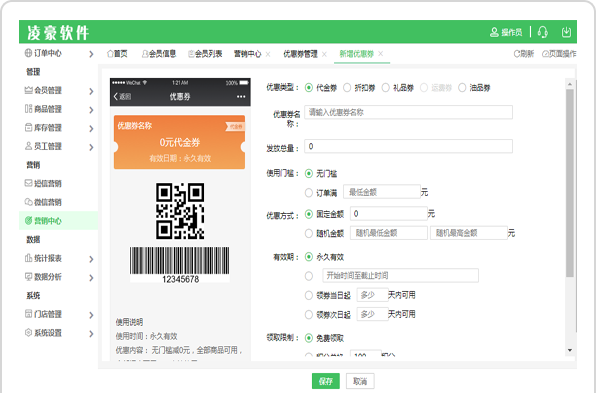Click the 库存管理 sidebar icon
The width and height of the screenshot is (596, 393).
tap(29, 127)
